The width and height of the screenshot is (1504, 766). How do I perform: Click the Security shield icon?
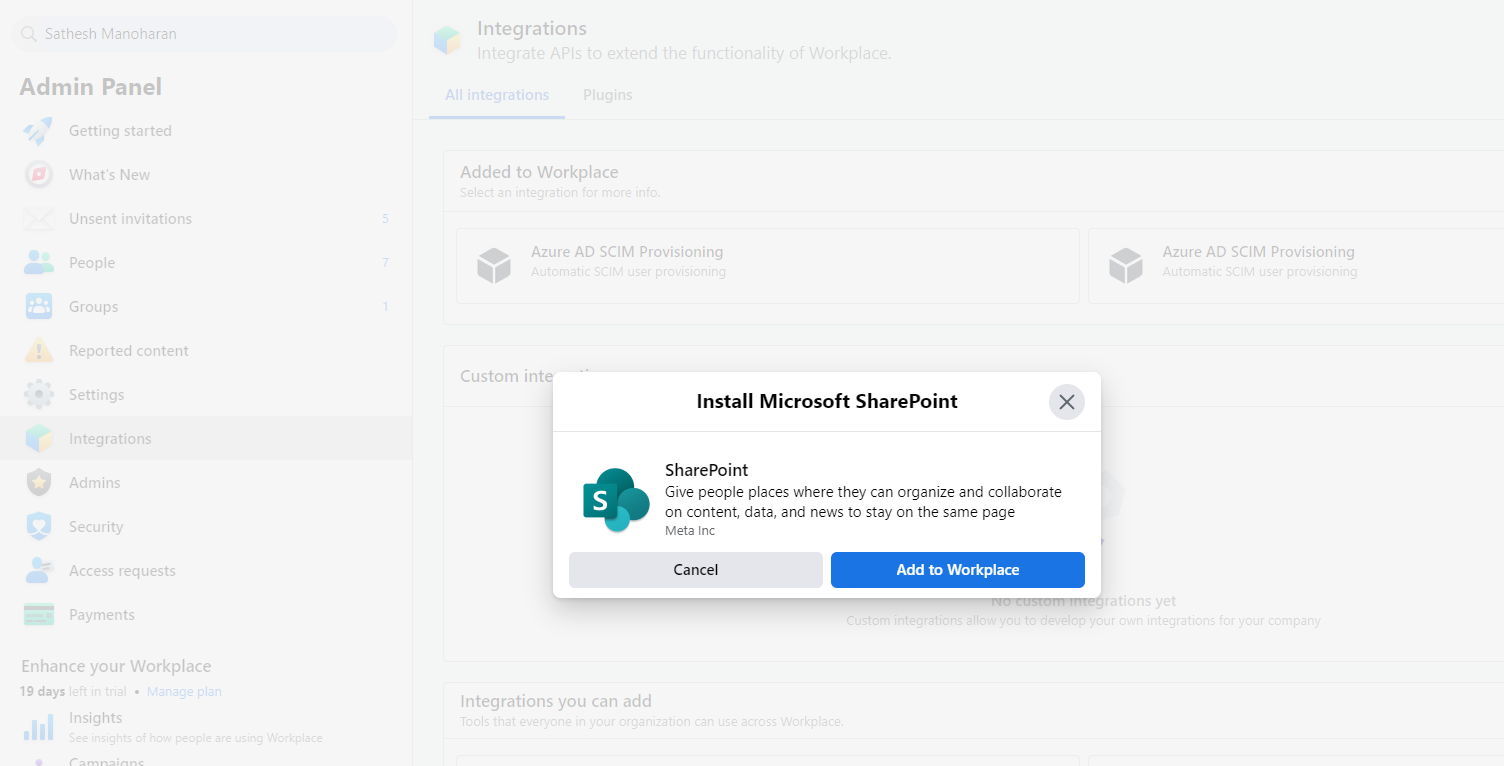[x=38, y=527]
